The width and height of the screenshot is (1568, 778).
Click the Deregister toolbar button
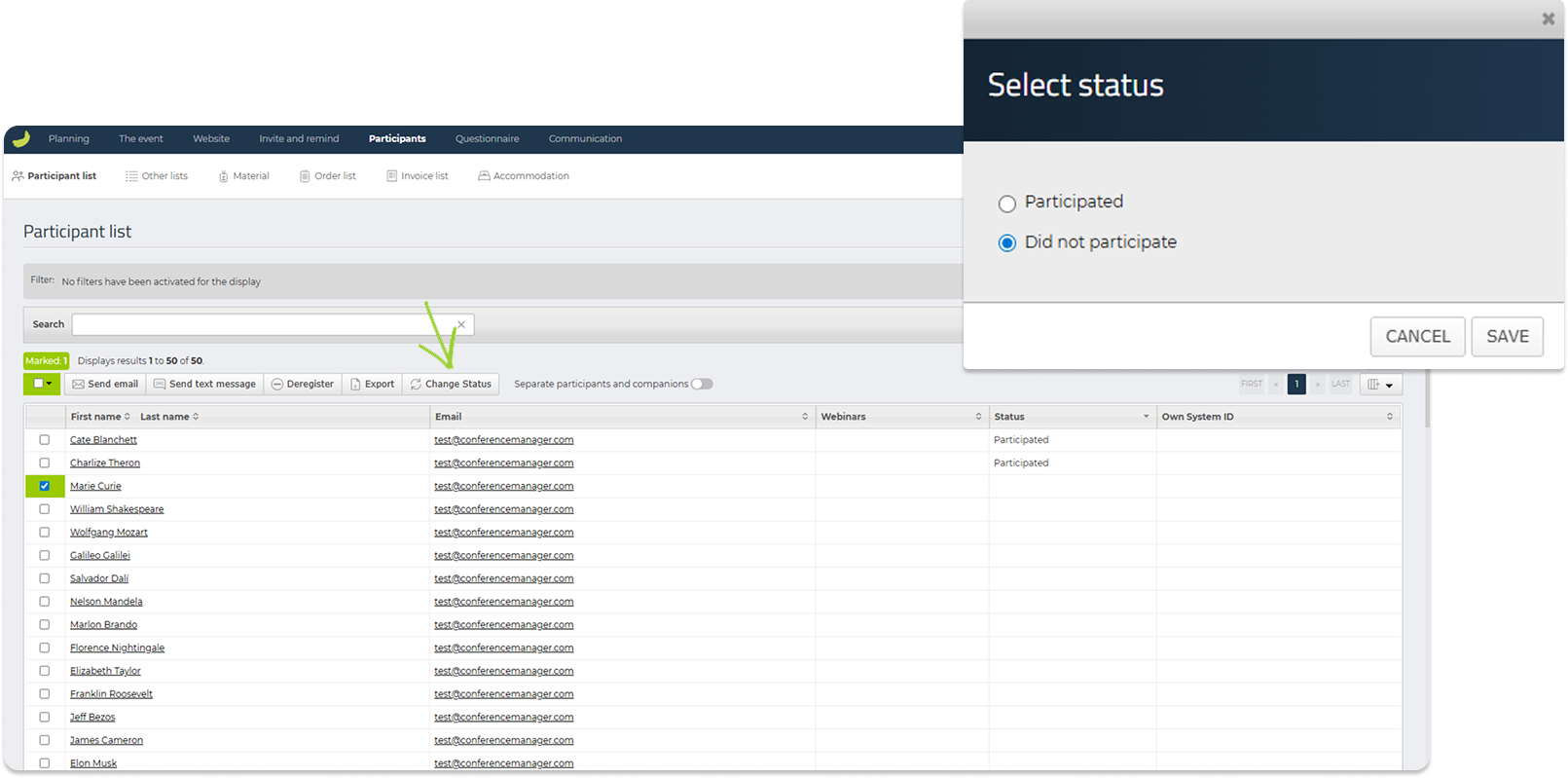(303, 384)
